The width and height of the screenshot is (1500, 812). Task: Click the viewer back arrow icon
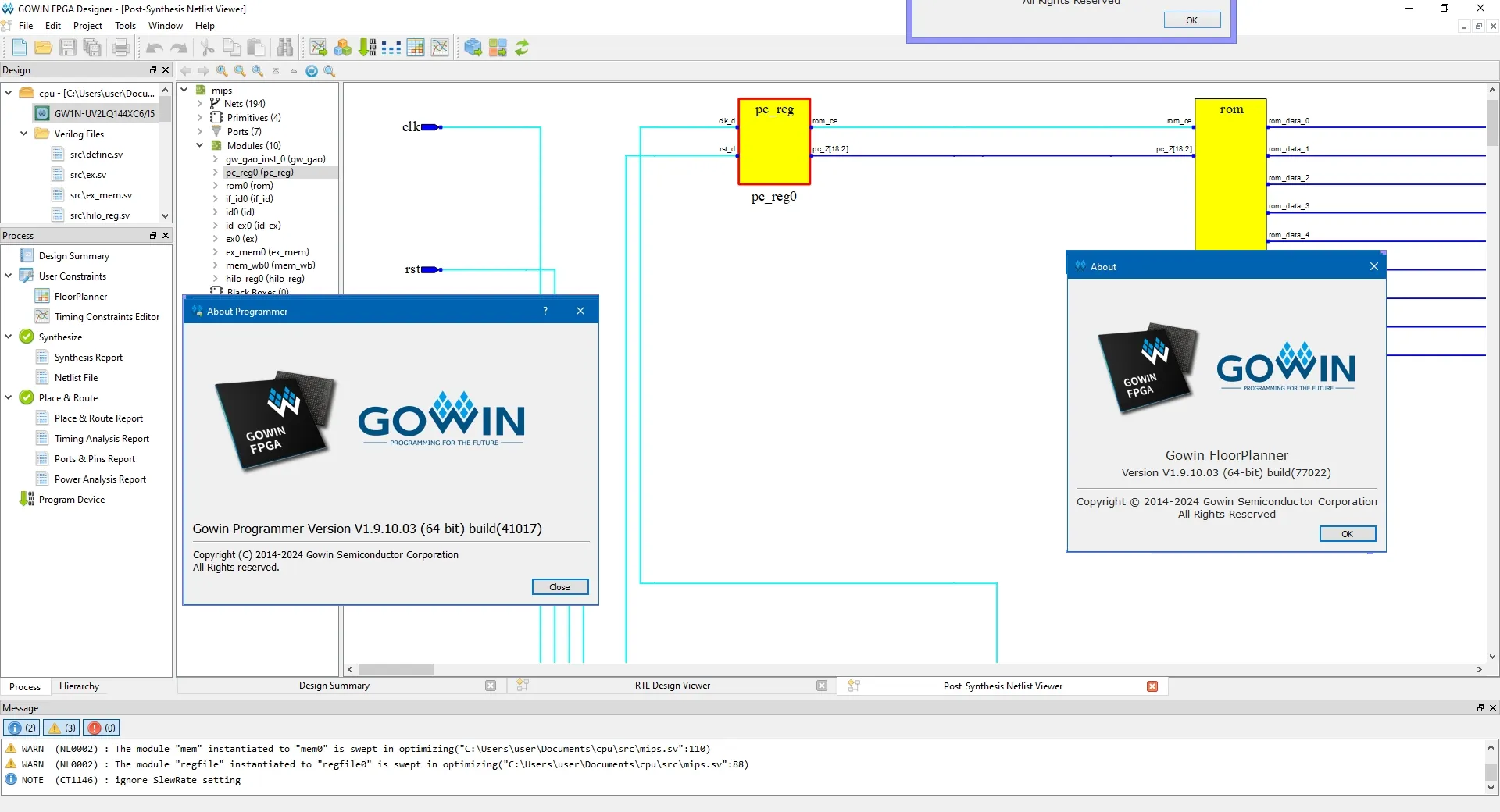[x=186, y=71]
